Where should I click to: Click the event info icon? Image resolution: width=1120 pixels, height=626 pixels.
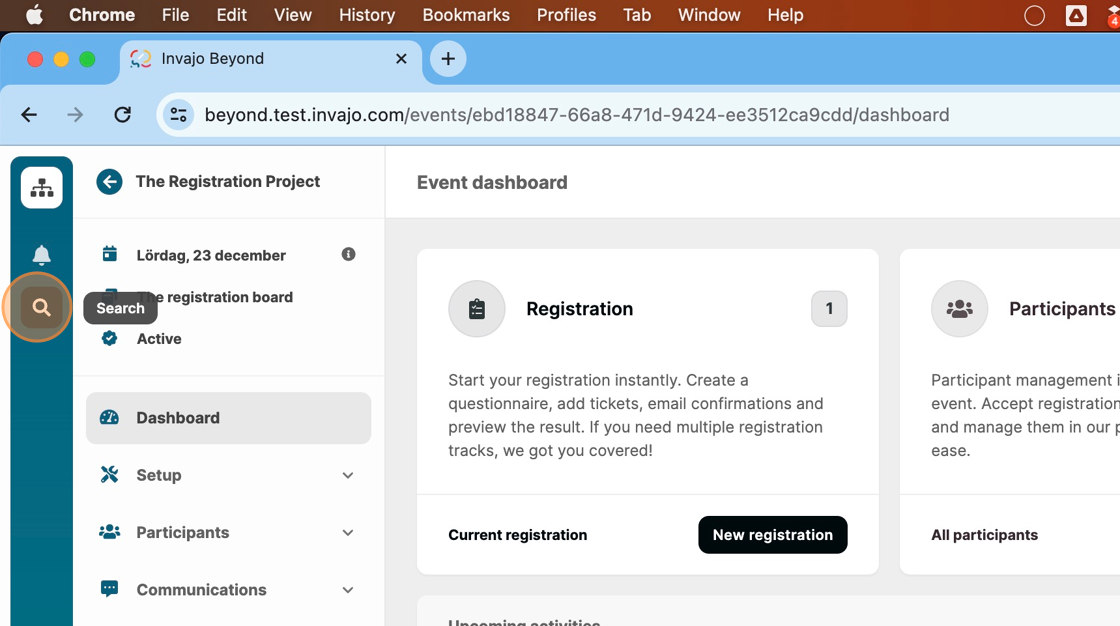(348, 254)
